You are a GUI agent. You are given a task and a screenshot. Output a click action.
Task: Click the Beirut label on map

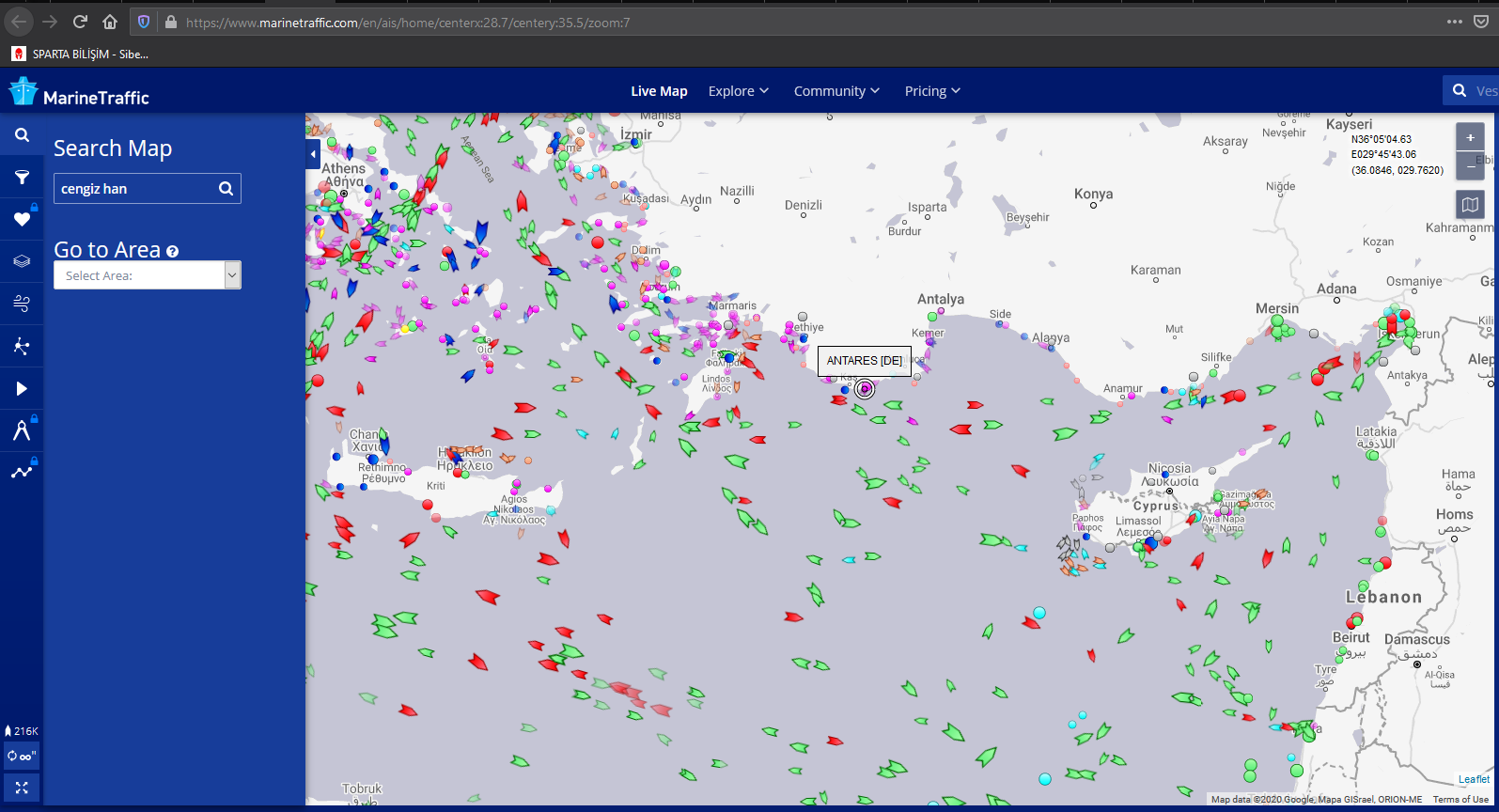pyautogui.click(x=1351, y=637)
